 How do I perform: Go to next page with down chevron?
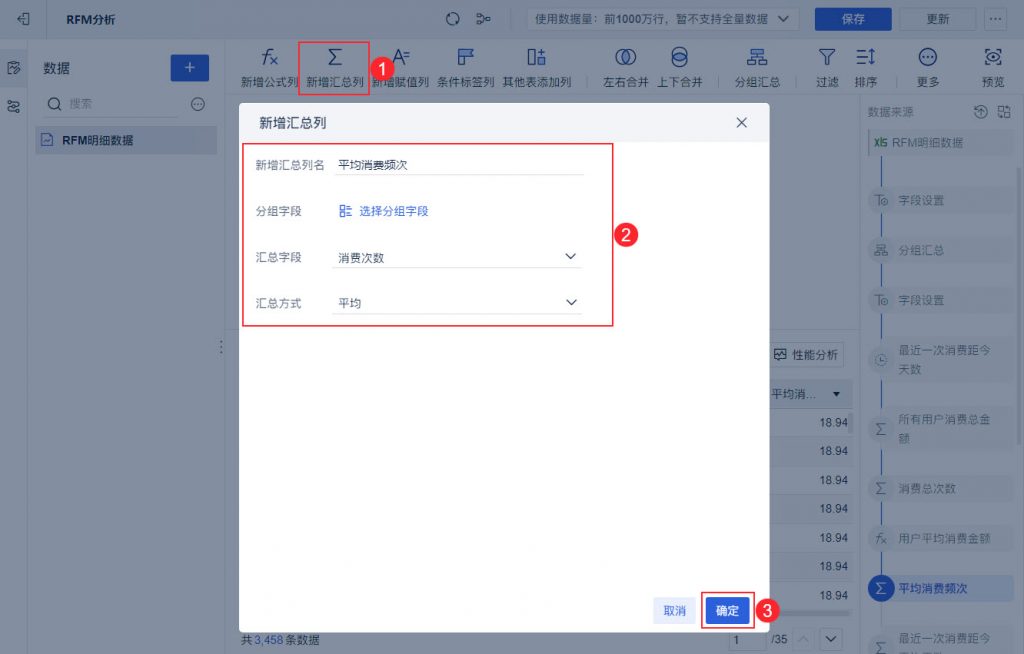[830, 639]
